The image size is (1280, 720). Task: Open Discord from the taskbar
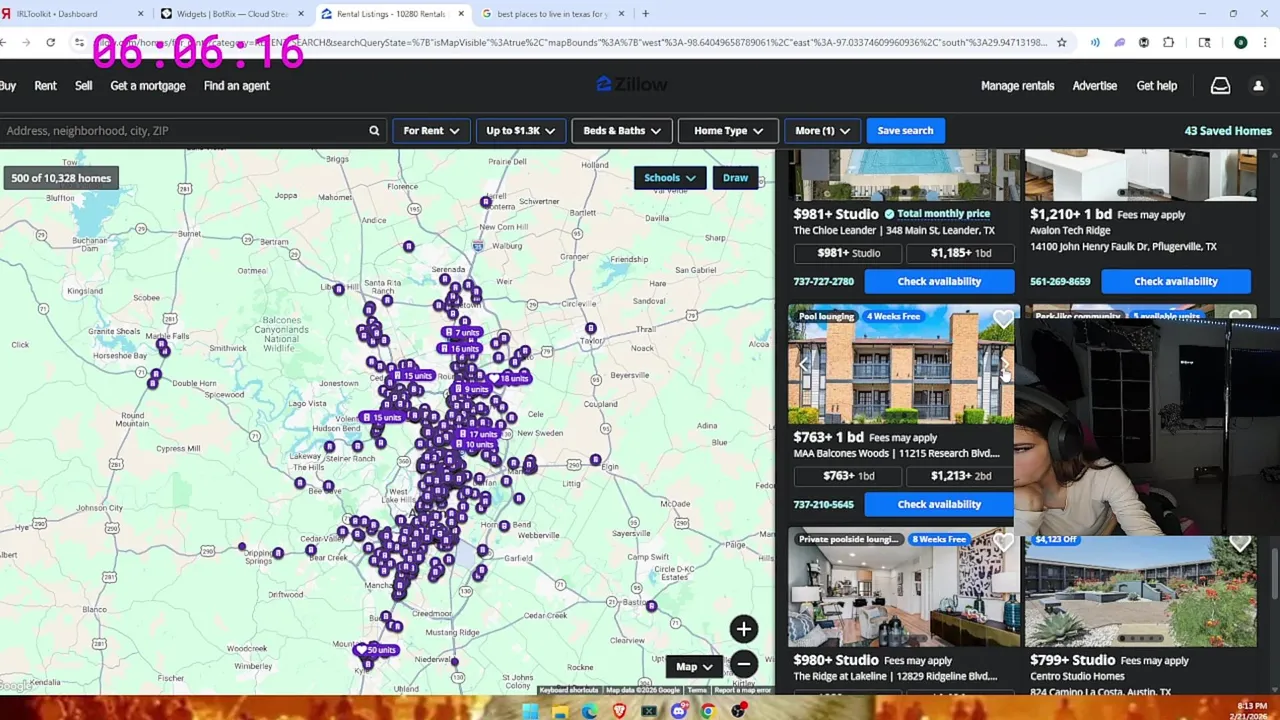tap(679, 711)
